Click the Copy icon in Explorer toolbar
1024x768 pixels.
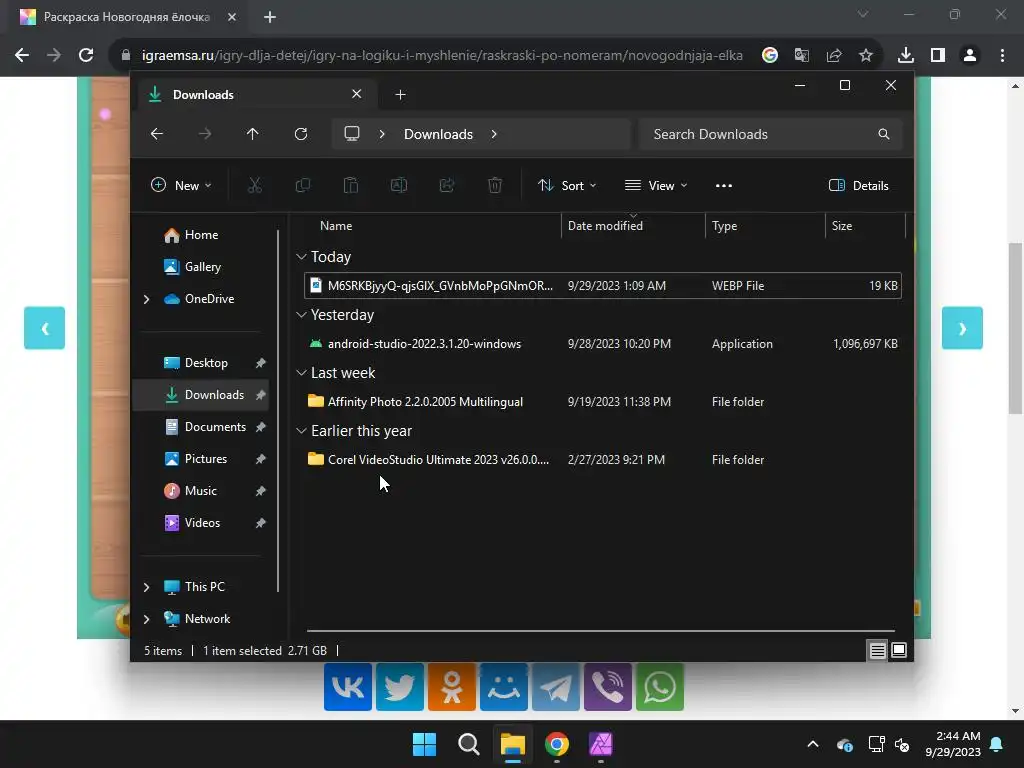(302, 185)
